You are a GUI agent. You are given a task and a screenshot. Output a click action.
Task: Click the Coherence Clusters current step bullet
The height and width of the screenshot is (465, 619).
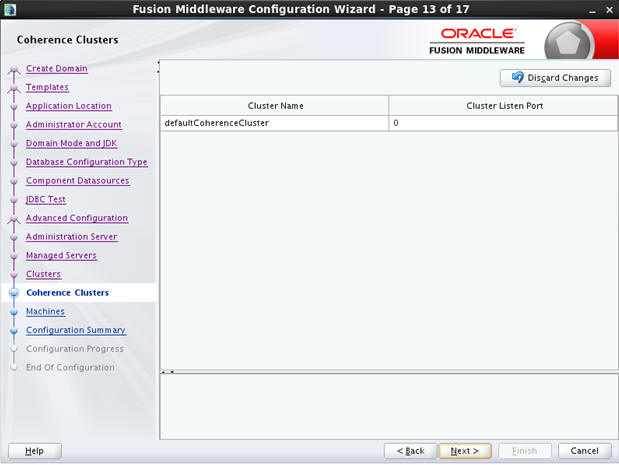click(14, 293)
